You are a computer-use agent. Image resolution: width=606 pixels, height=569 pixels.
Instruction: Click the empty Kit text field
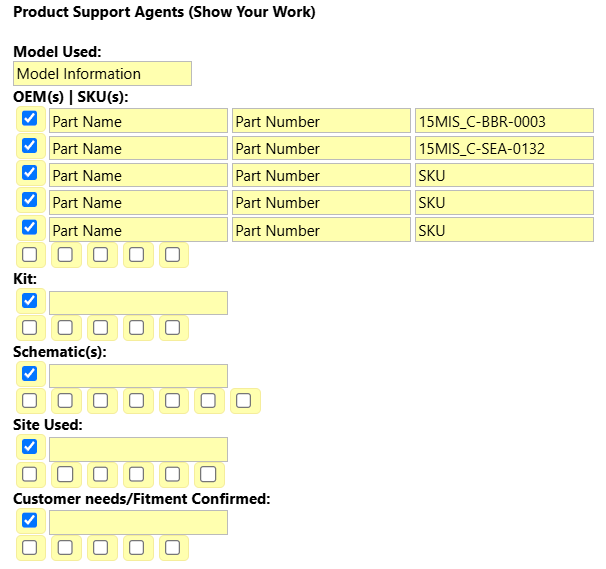point(138,303)
